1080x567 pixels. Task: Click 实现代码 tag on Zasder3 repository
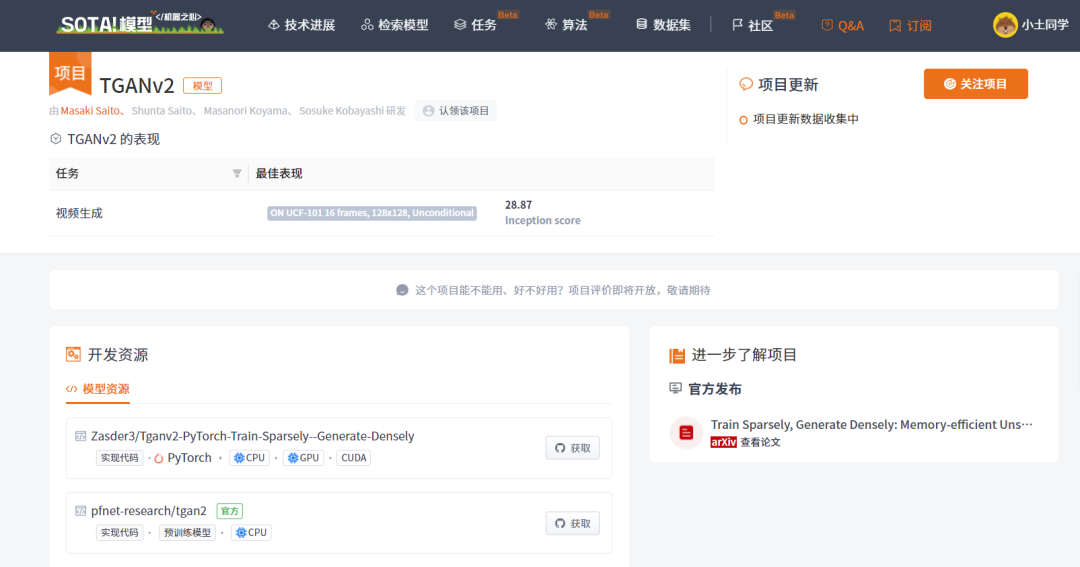(119, 457)
